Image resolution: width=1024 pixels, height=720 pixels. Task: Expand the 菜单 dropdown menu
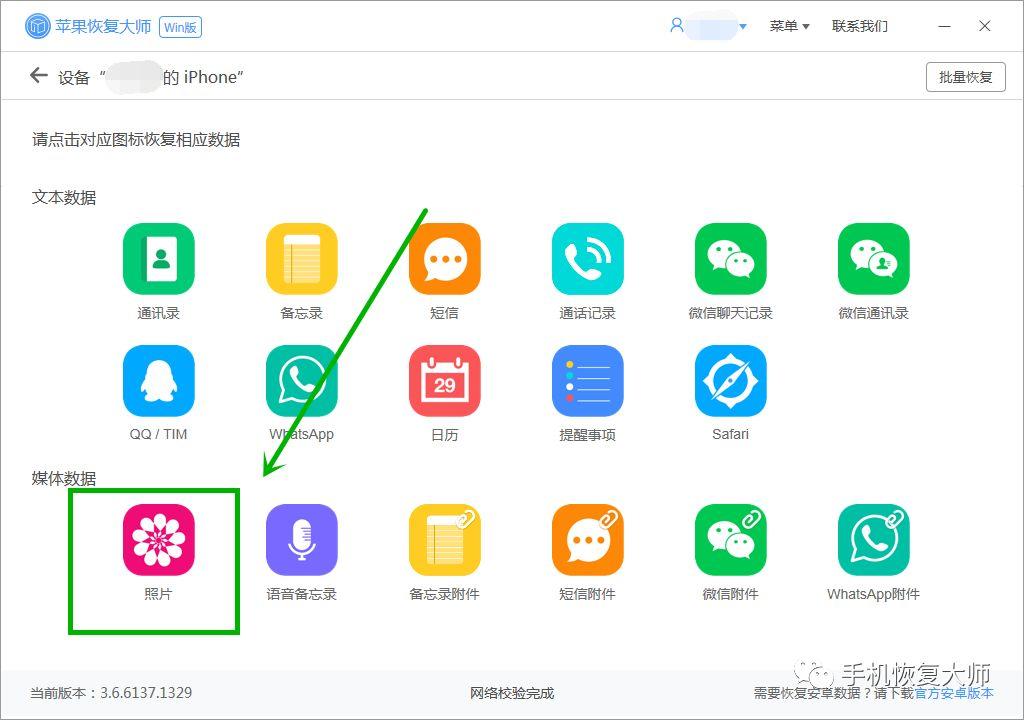(x=789, y=26)
